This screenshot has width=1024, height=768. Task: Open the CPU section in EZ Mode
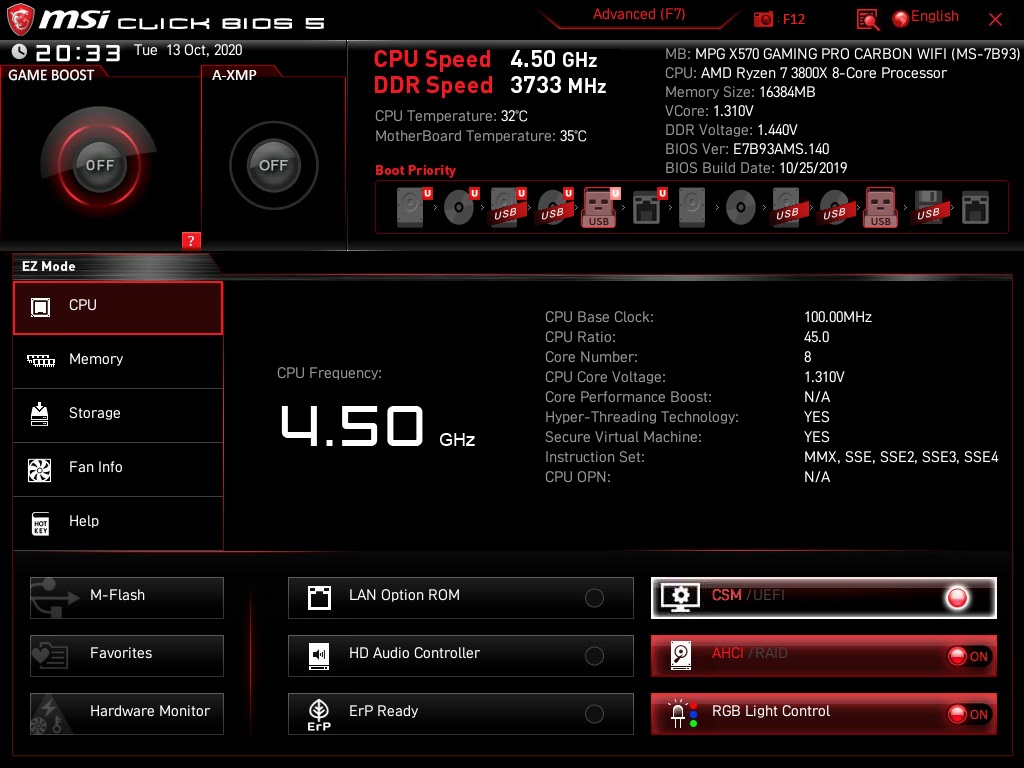(x=118, y=308)
